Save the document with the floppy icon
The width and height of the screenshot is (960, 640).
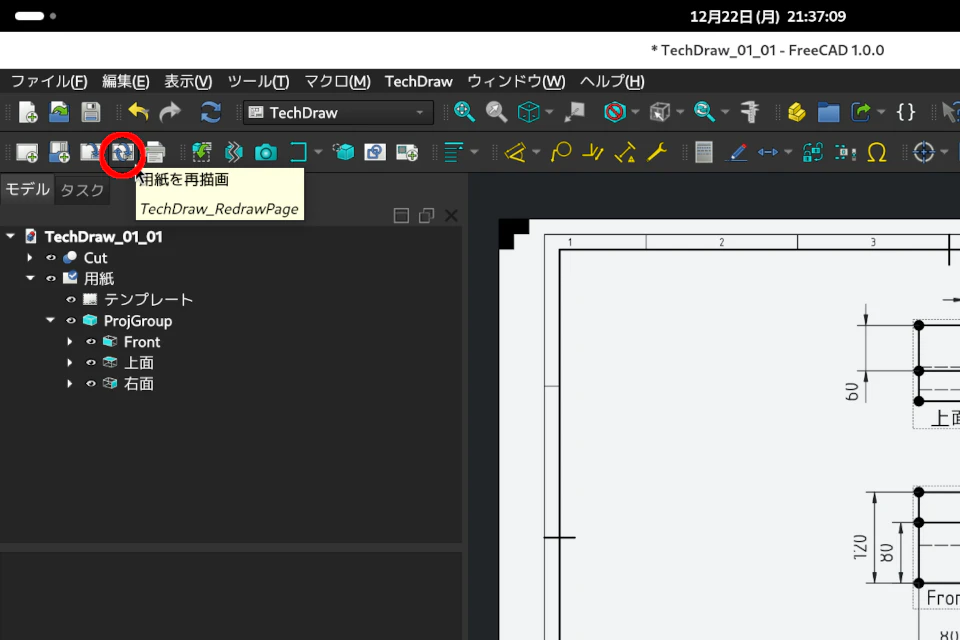[91, 112]
